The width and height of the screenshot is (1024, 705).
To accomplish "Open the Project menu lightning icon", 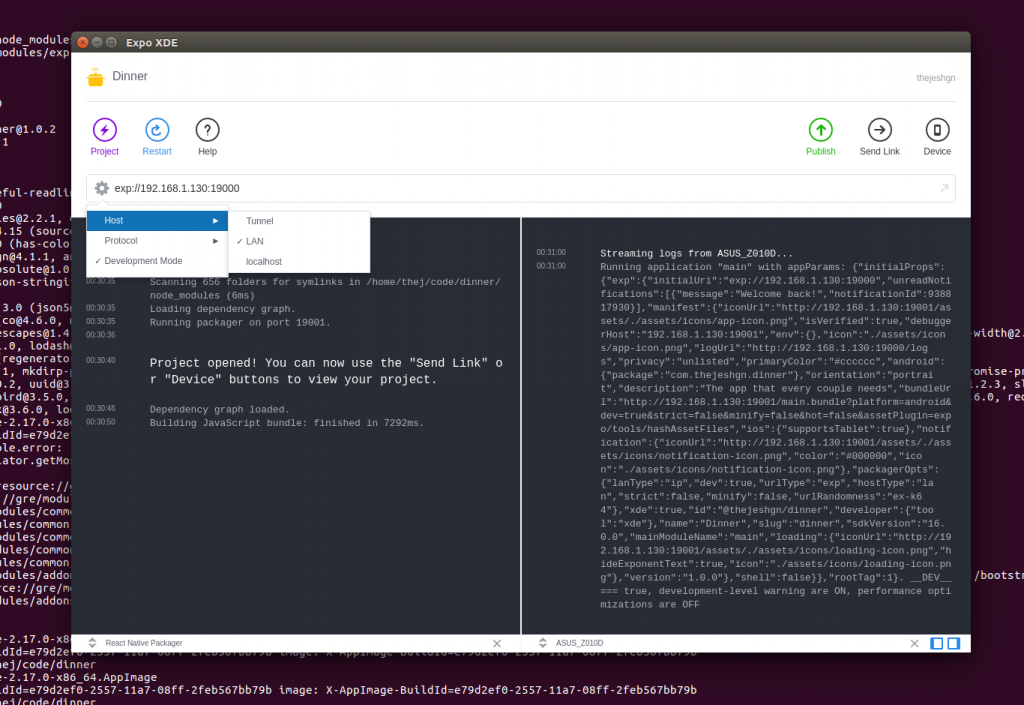I will pyautogui.click(x=104, y=130).
